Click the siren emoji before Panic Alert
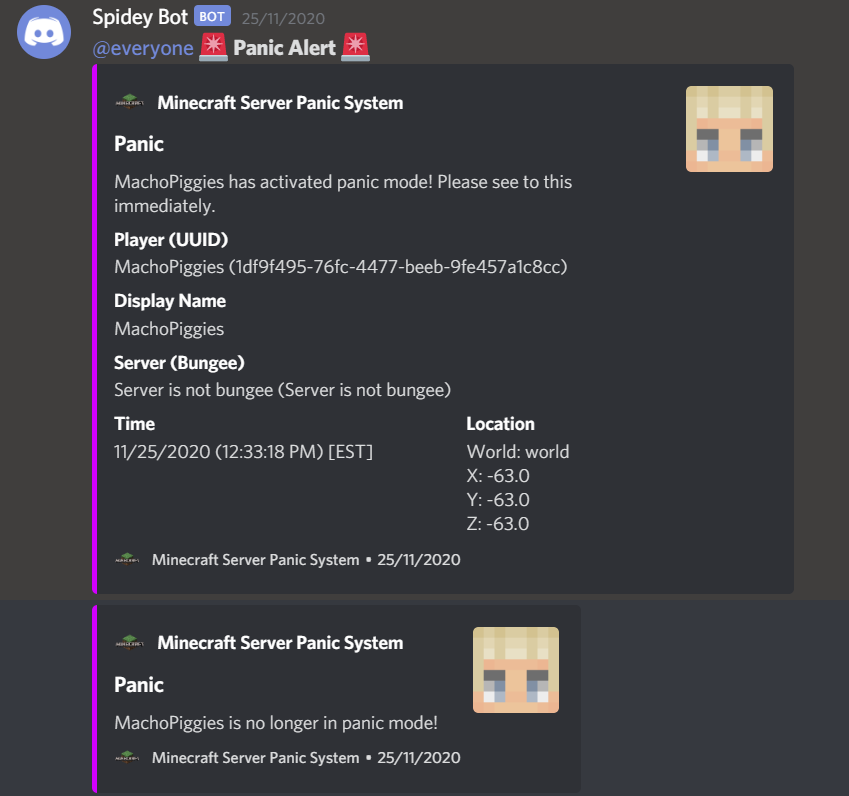Viewport: 849px width, 796px height. pyautogui.click(x=212, y=47)
